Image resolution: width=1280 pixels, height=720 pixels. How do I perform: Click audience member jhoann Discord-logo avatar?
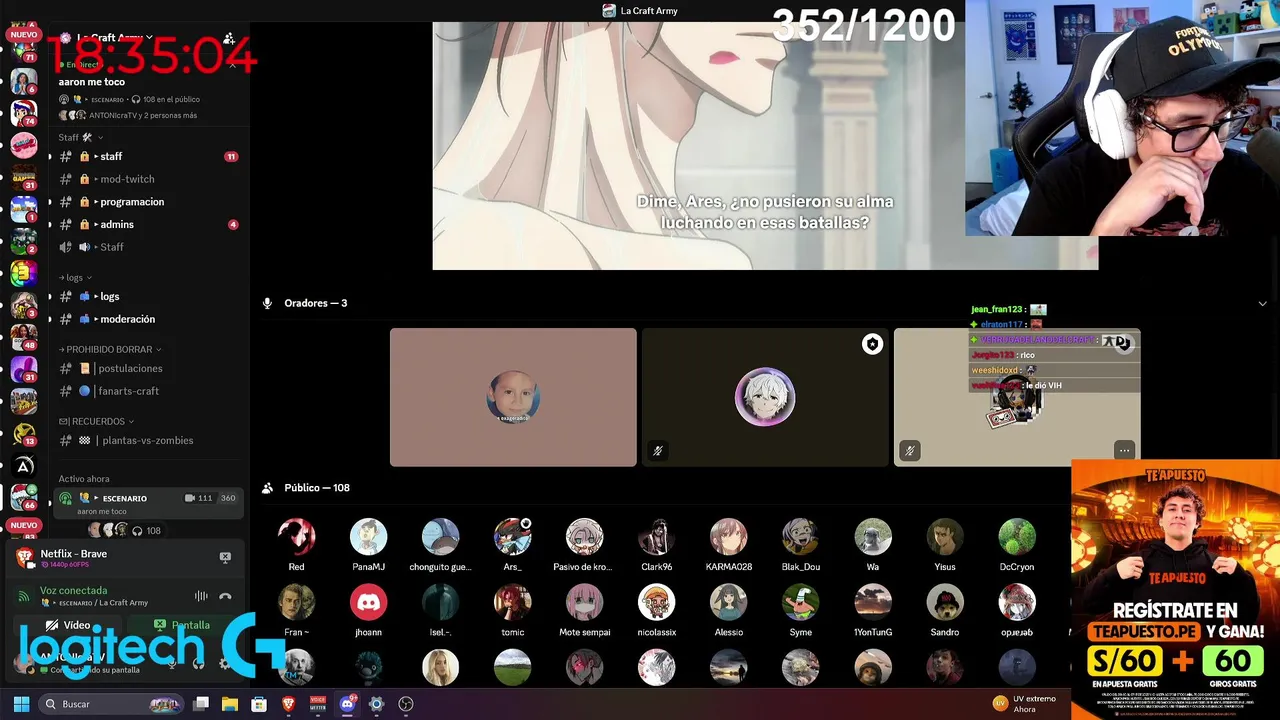368,603
